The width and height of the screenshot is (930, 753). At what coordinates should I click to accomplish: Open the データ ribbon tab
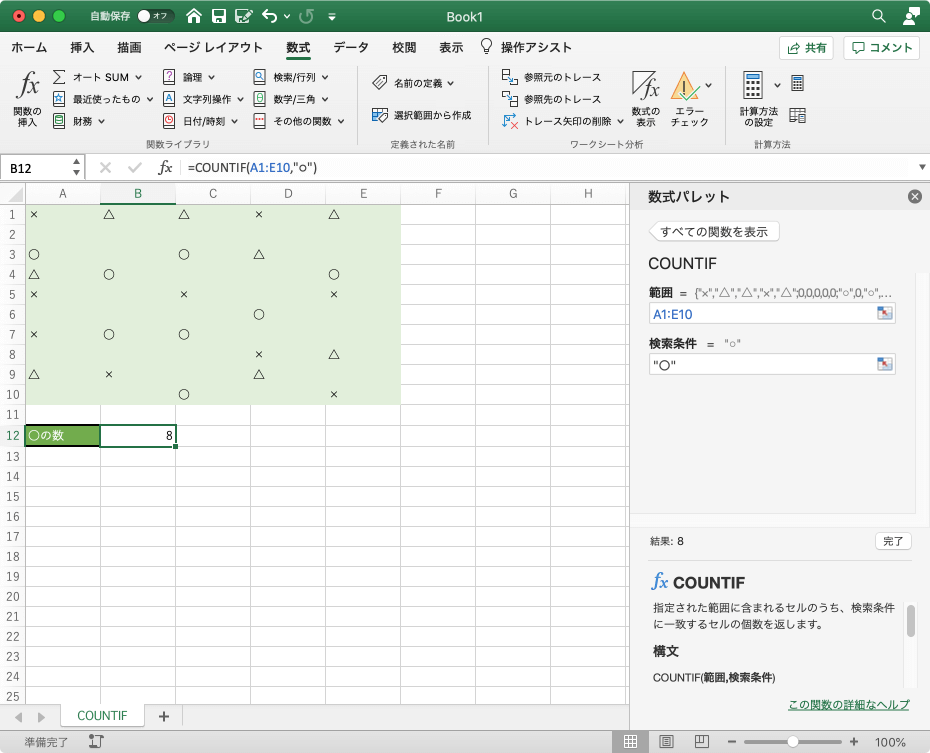click(x=351, y=47)
